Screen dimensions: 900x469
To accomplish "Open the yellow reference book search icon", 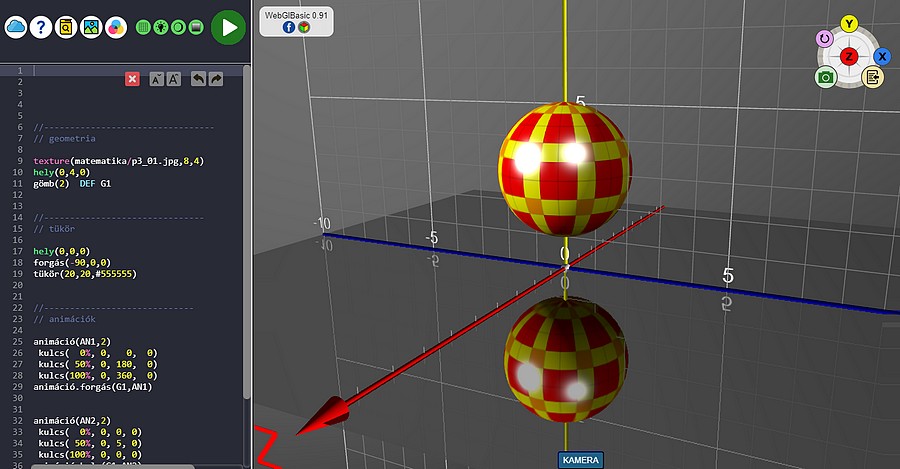I will [x=66, y=28].
